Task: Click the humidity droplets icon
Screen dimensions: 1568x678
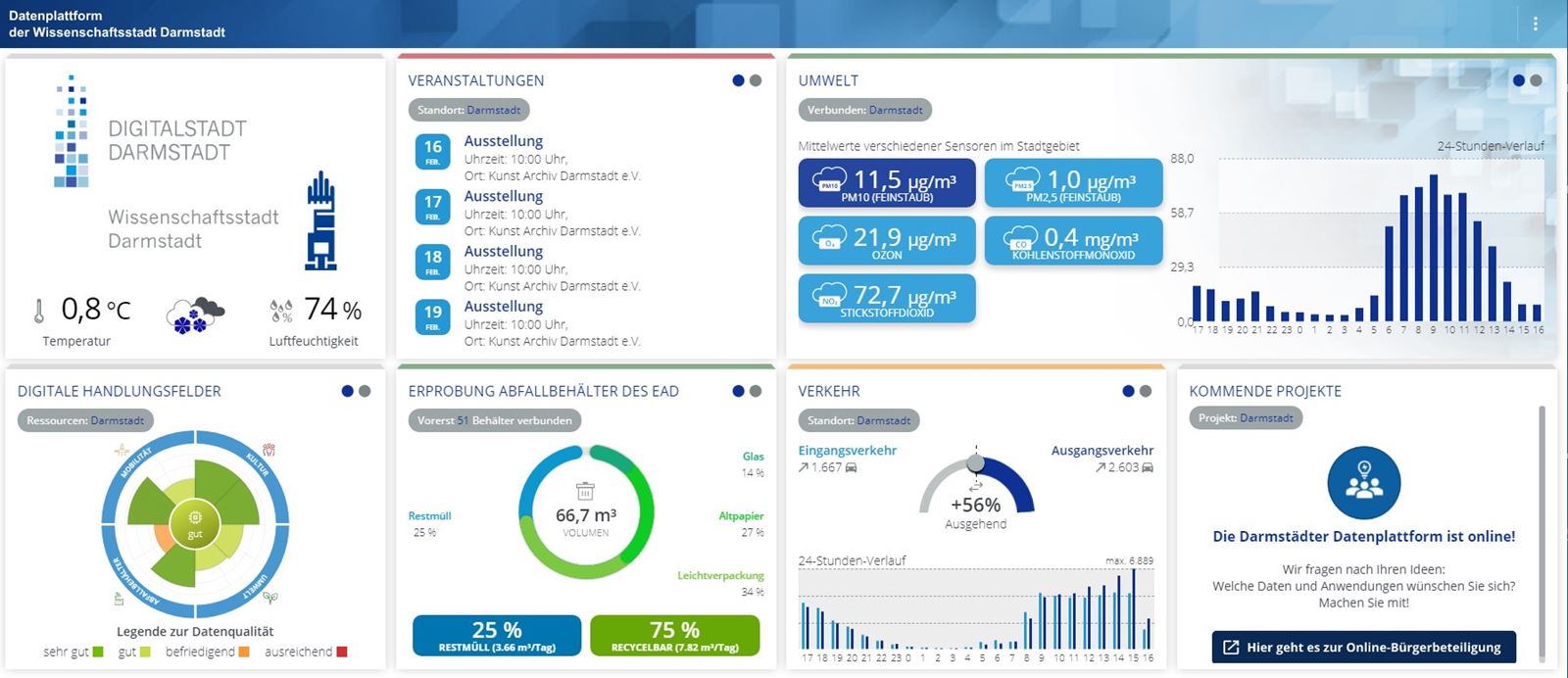Action: coord(281,312)
